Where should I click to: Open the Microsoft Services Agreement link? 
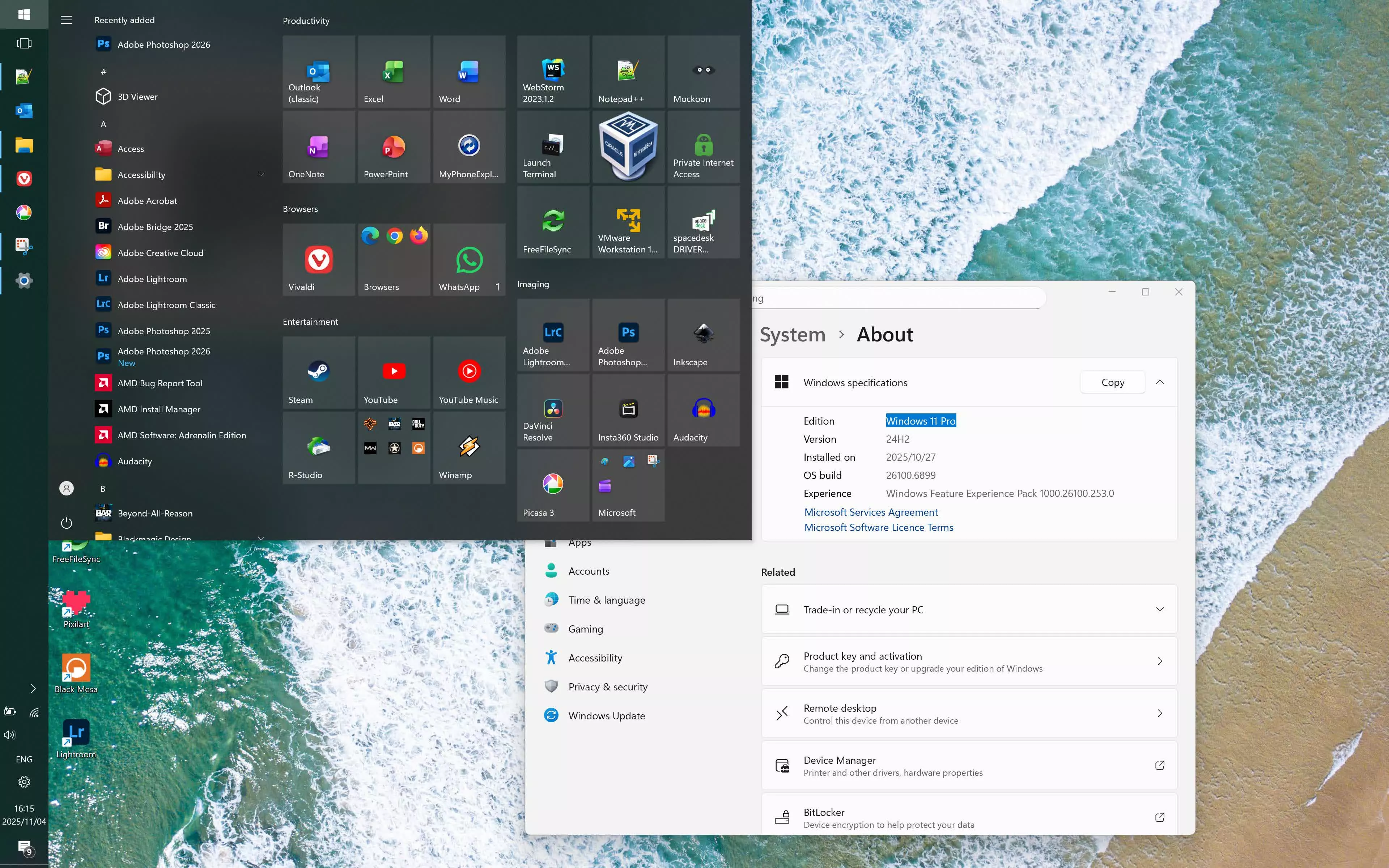pyautogui.click(x=871, y=512)
